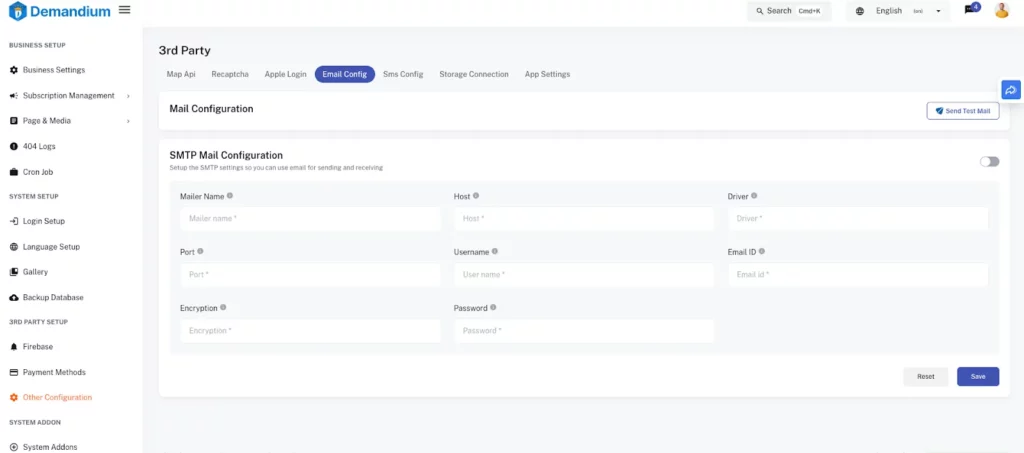Click the Save button
Image resolution: width=1024 pixels, height=453 pixels.
pos(978,377)
